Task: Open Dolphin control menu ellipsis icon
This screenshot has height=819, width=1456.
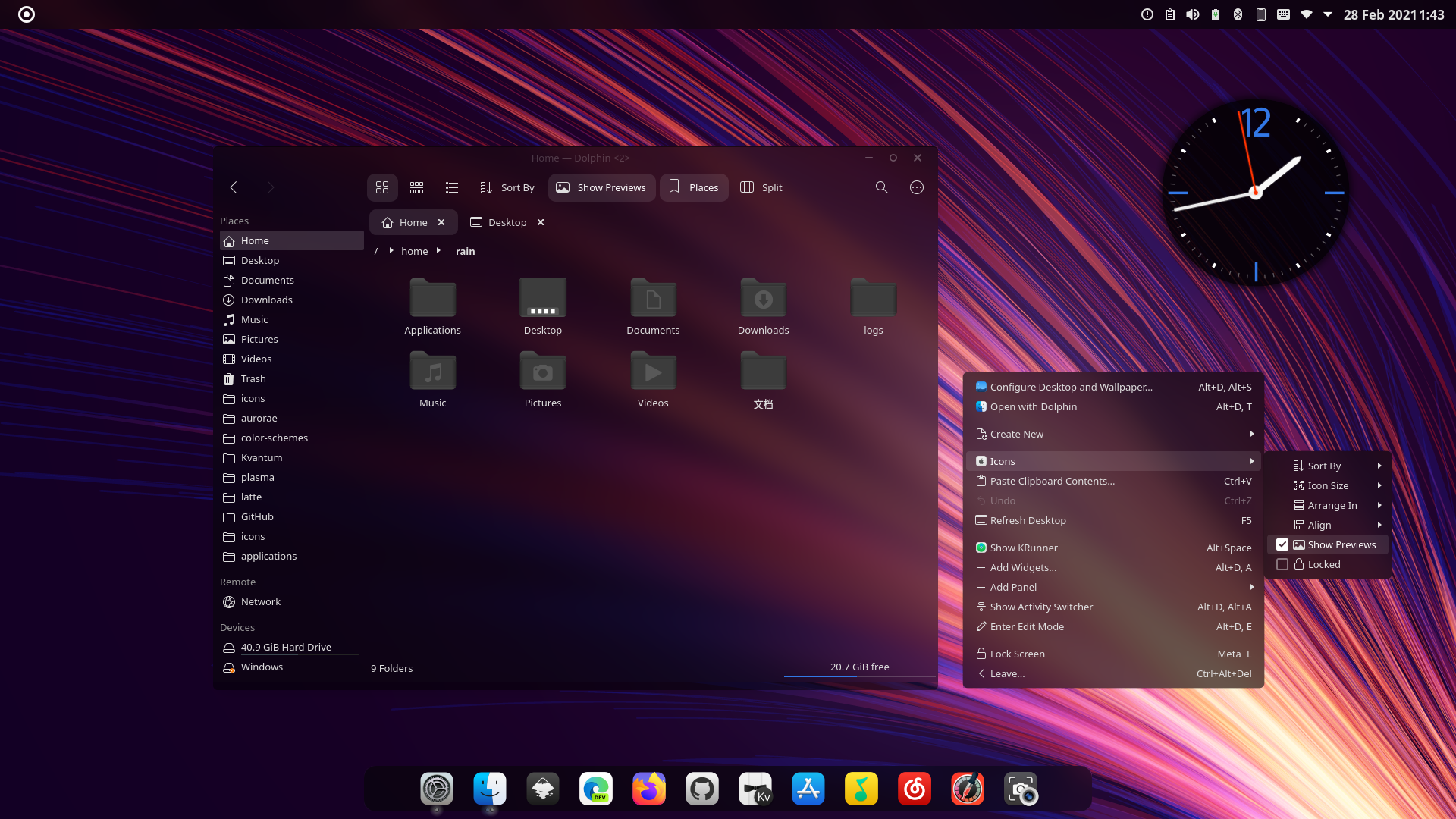Action: pos(917,187)
